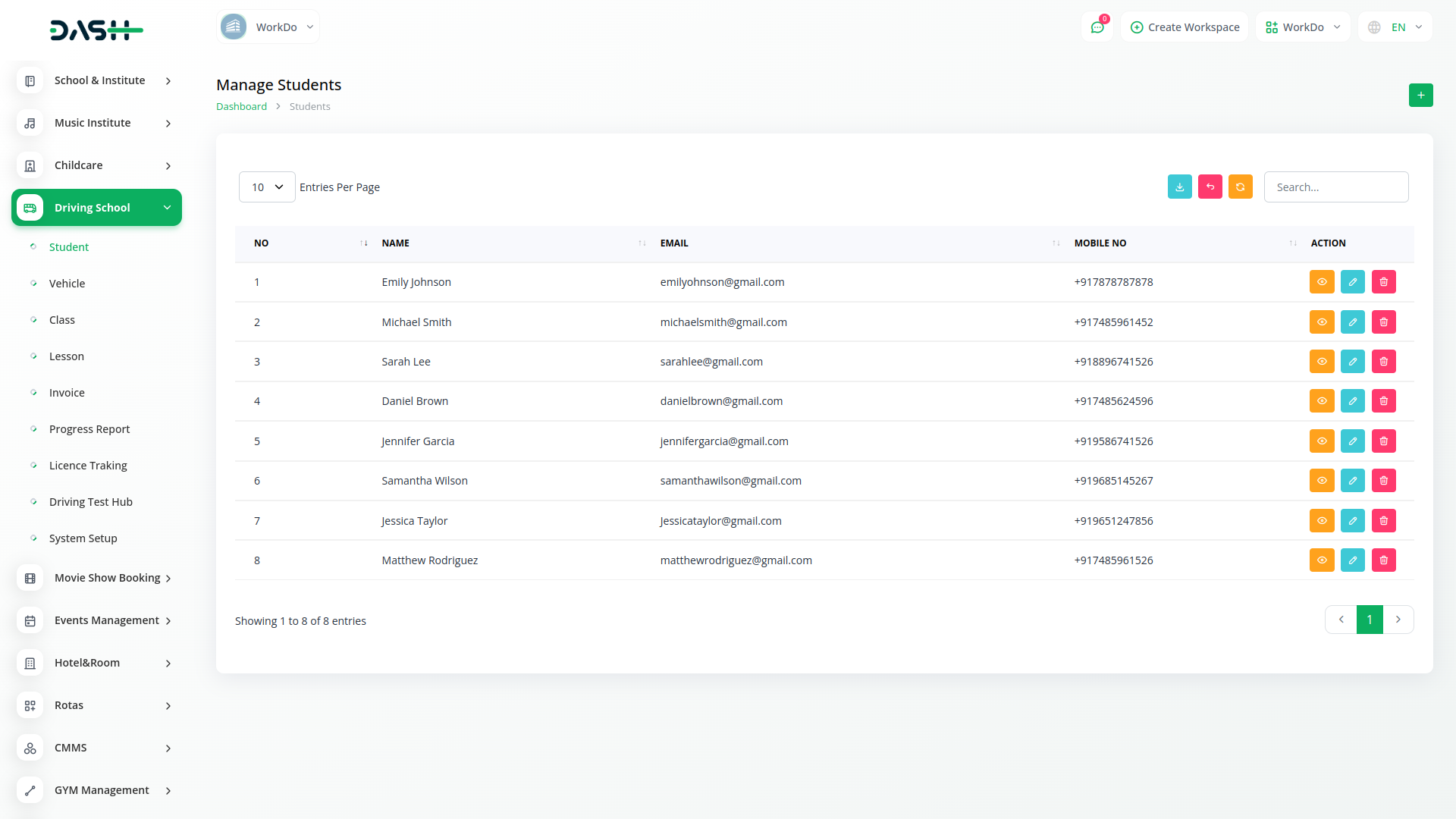Select Progress Report in sidebar

click(x=89, y=429)
